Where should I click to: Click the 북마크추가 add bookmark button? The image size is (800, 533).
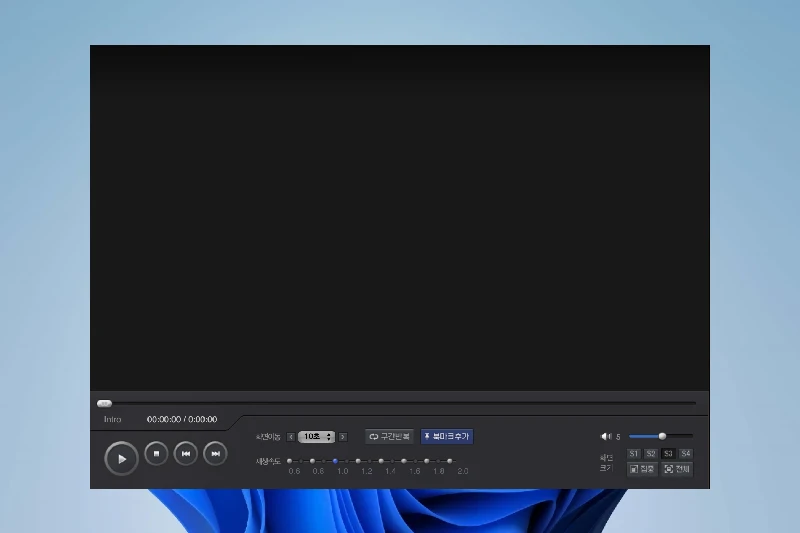(x=447, y=437)
